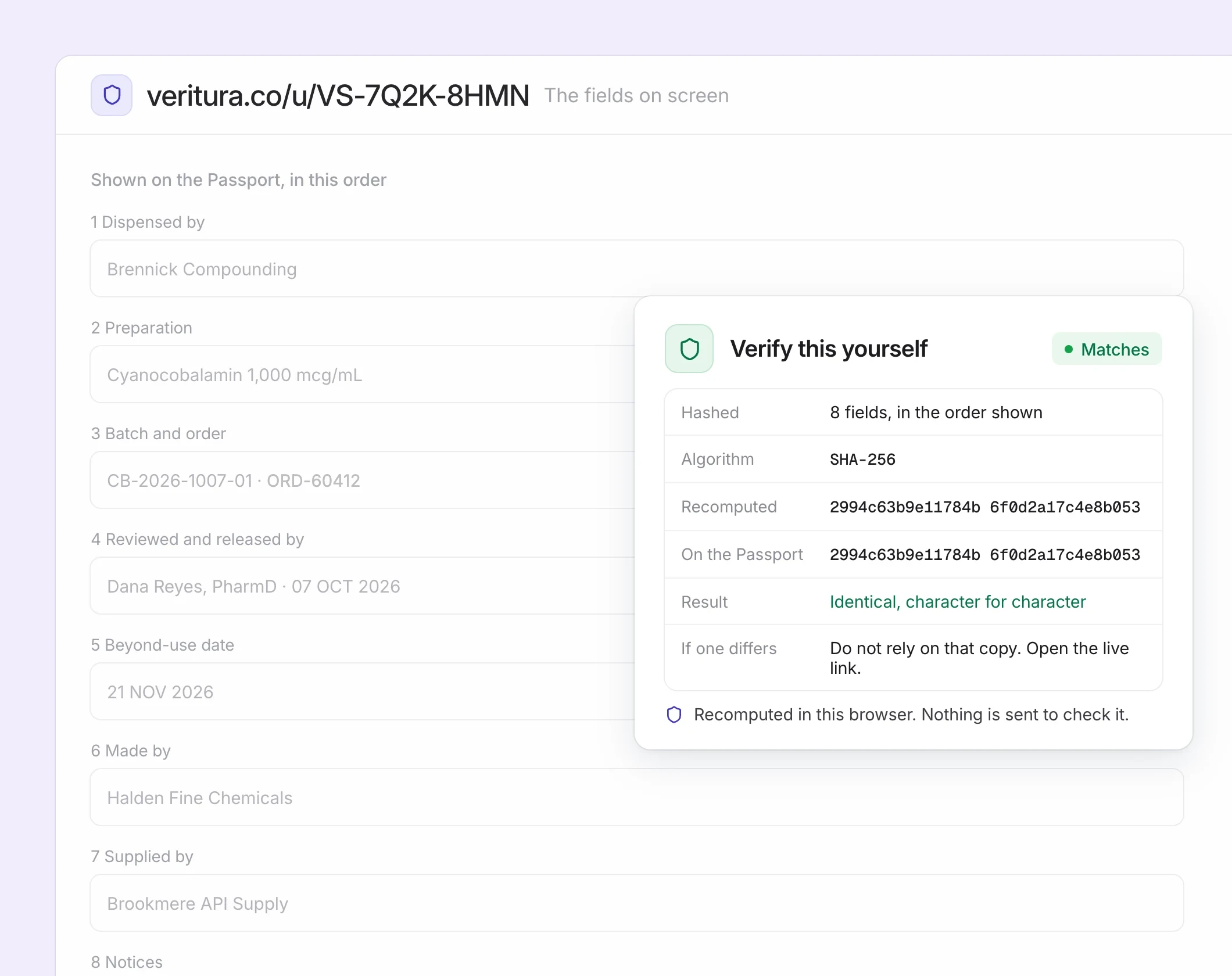
Task: Click '8 fields, in the order shown' value
Action: tap(936, 412)
